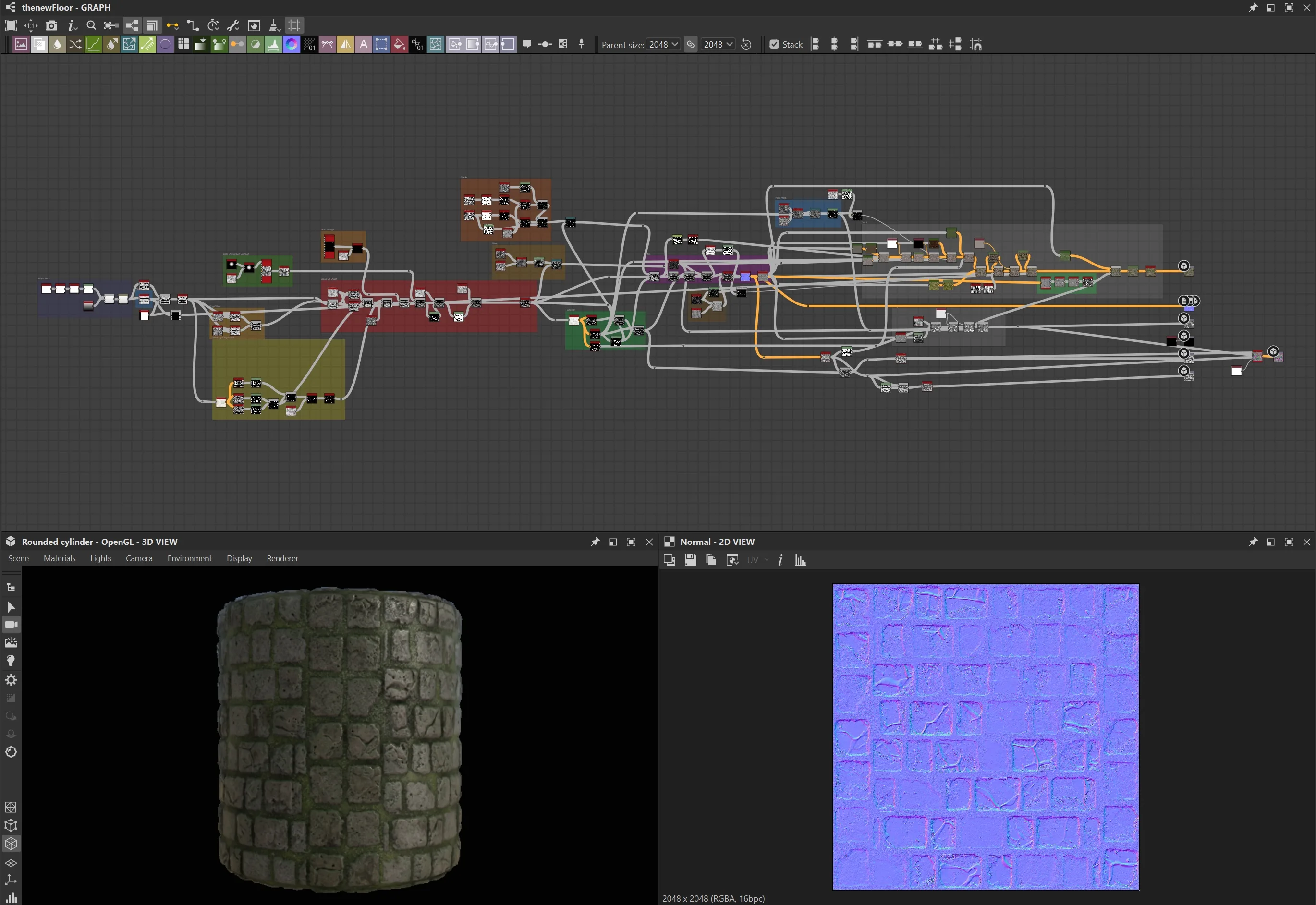This screenshot has height=905, width=1316.
Task: Add a Text node (letter A icon)
Action: coord(364,44)
